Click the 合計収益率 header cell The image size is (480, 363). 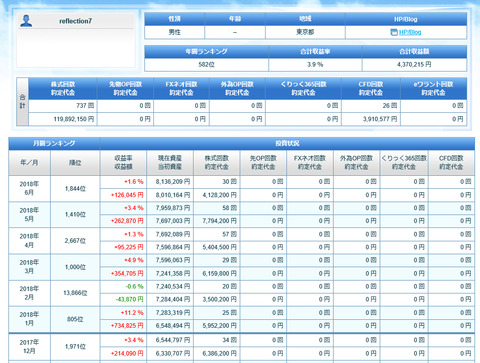pyautogui.click(x=315, y=52)
